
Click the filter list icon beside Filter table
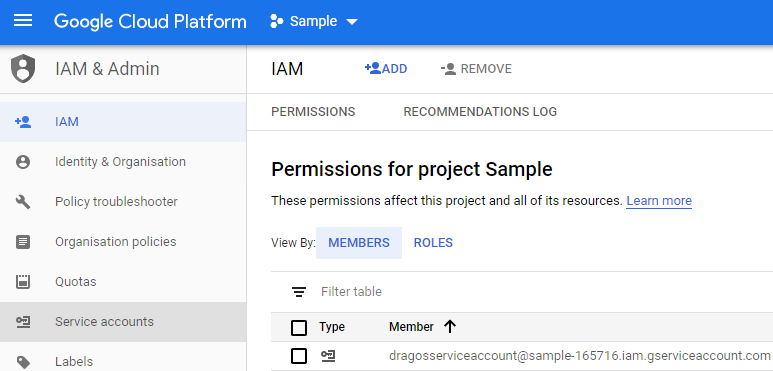tap(299, 292)
